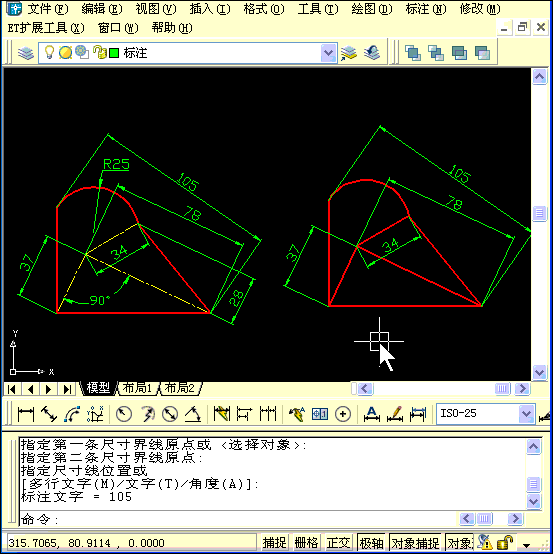Click the drawing area horizontal scrollbar right arrow
The image size is (553, 554).
coord(522,389)
